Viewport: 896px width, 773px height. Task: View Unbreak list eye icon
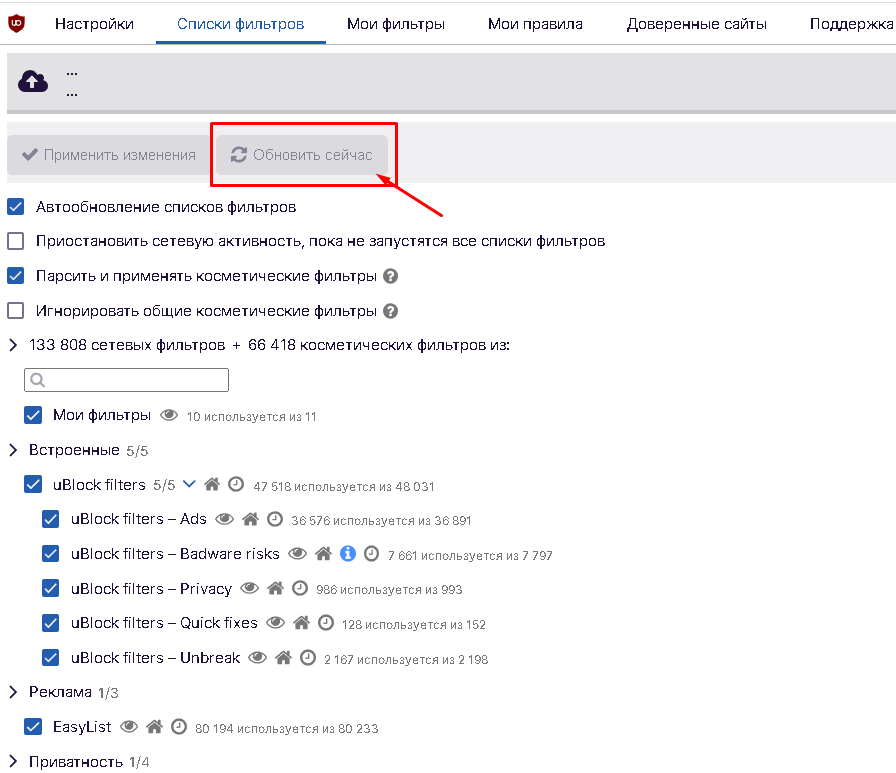258,658
